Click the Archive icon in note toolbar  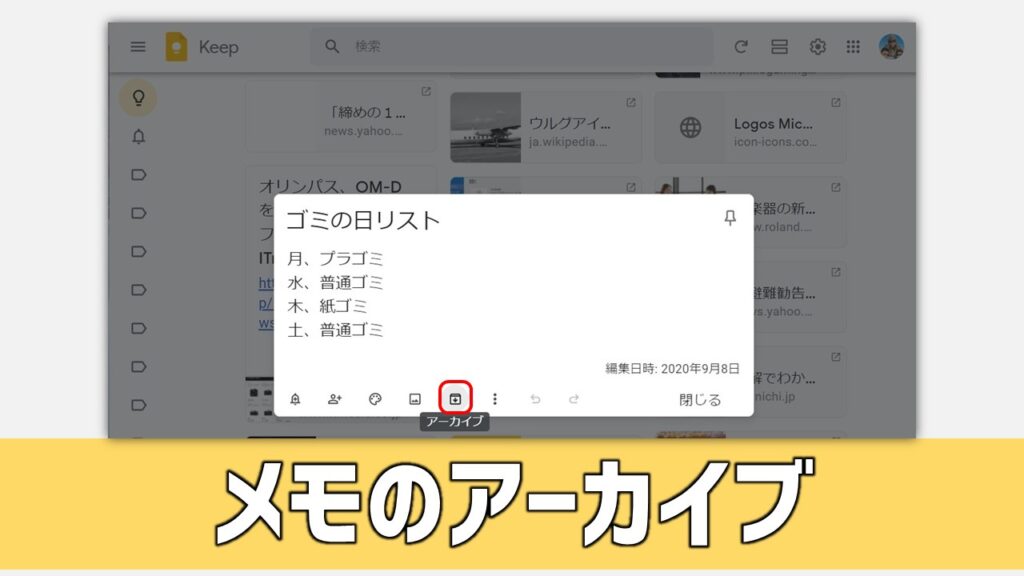(455, 399)
